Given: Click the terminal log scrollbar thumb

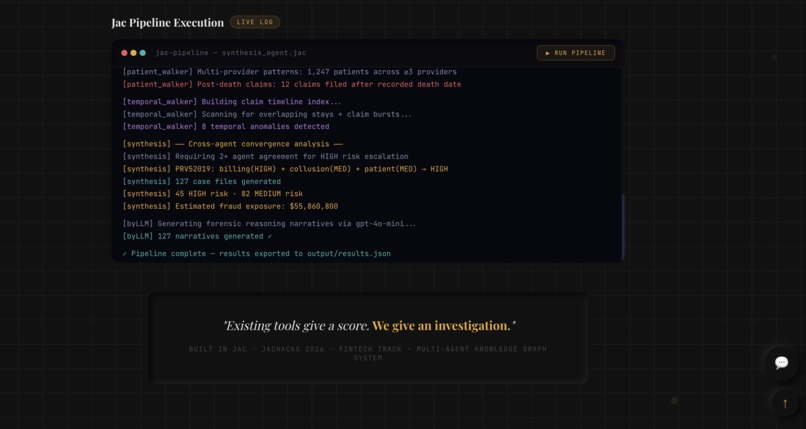Looking at the screenshot, I should pos(624,227).
